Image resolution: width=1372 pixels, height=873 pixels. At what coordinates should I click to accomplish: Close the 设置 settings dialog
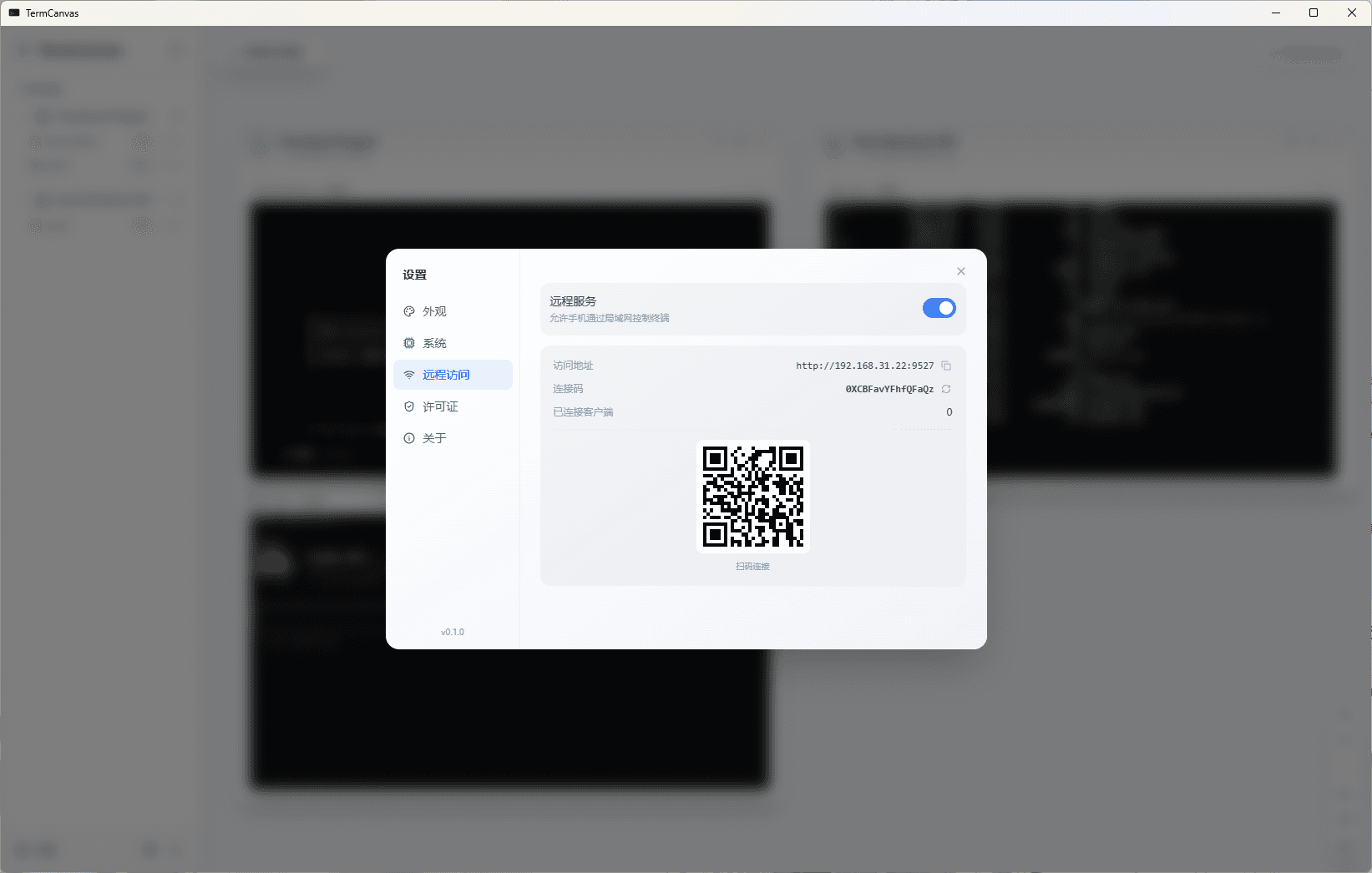coord(960,270)
